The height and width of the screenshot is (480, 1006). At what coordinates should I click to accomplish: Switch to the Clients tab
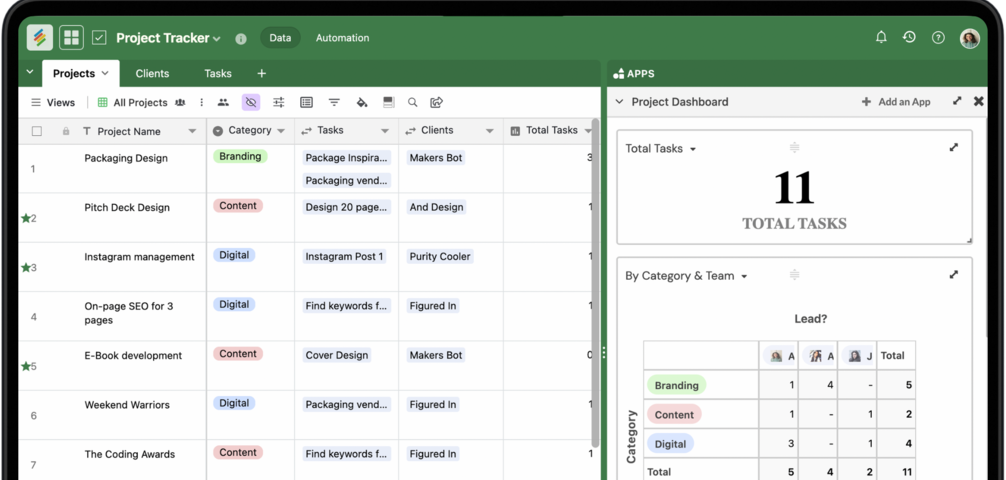point(152,73)
